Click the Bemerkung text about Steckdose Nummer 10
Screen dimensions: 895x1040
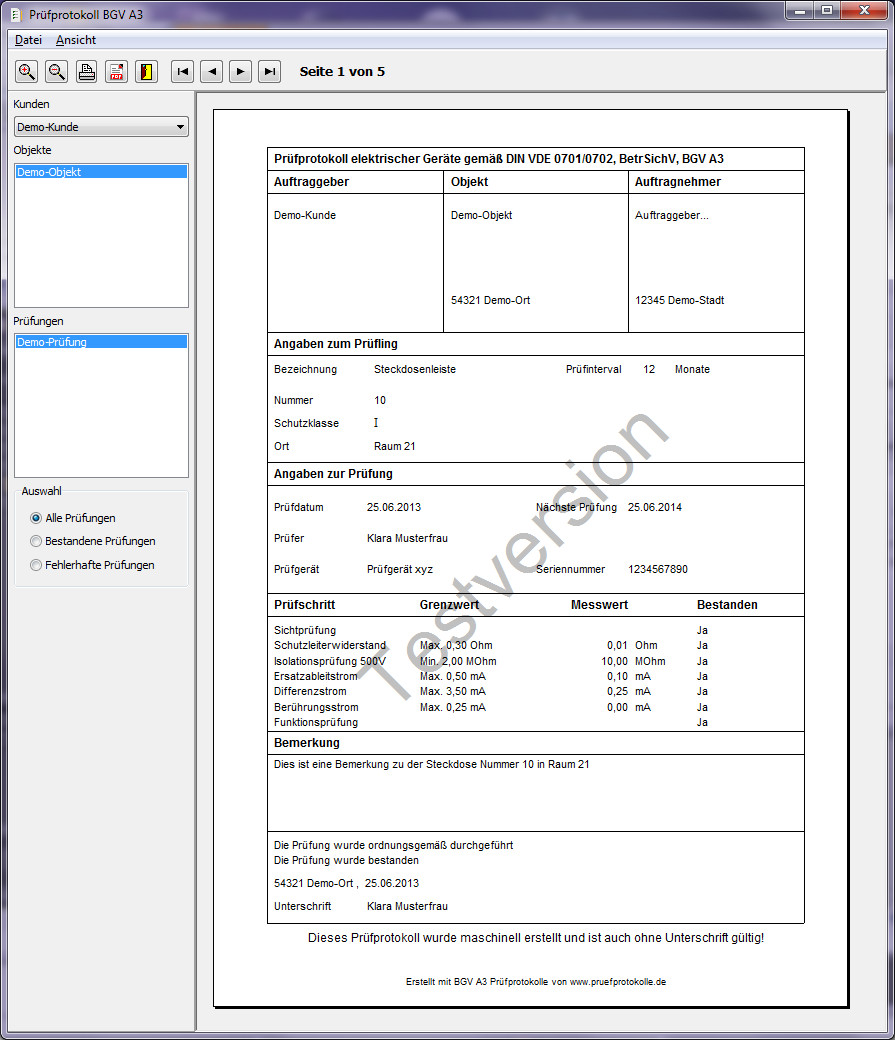point(432,764)
